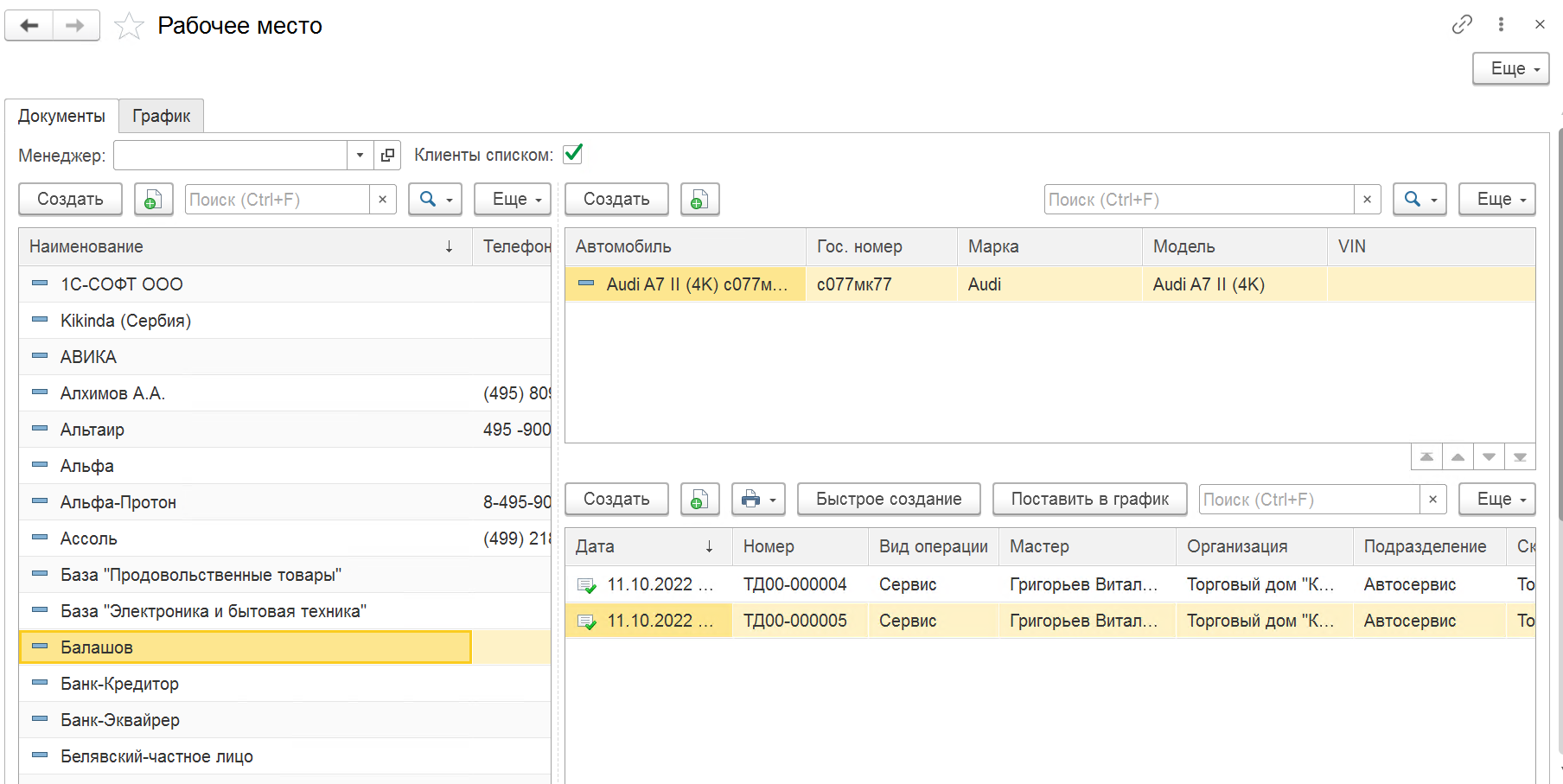Copy link to this form icon

click(1462, 24)
